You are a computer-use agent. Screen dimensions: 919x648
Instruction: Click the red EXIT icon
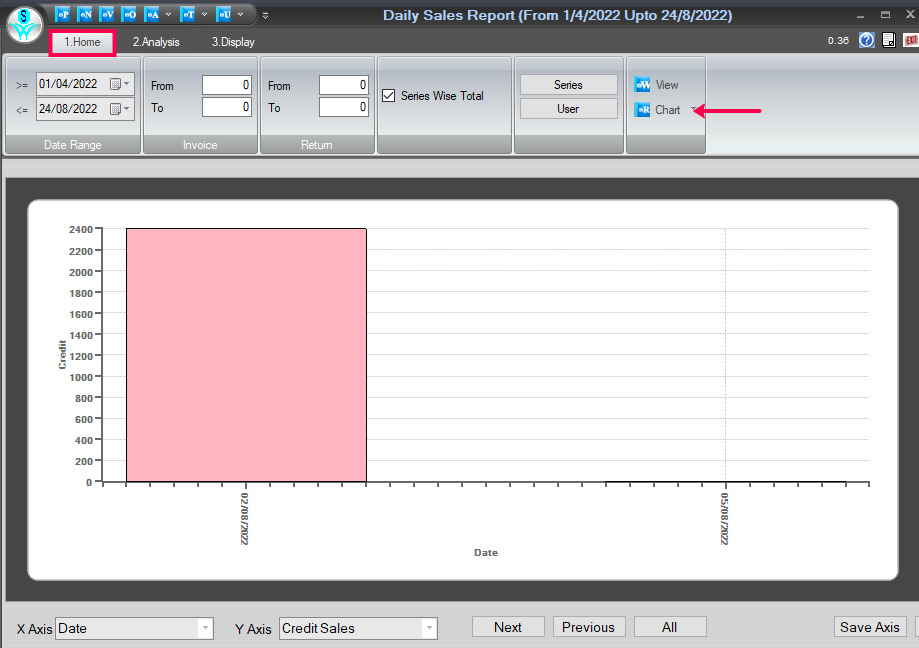click(x=911, y=40)
